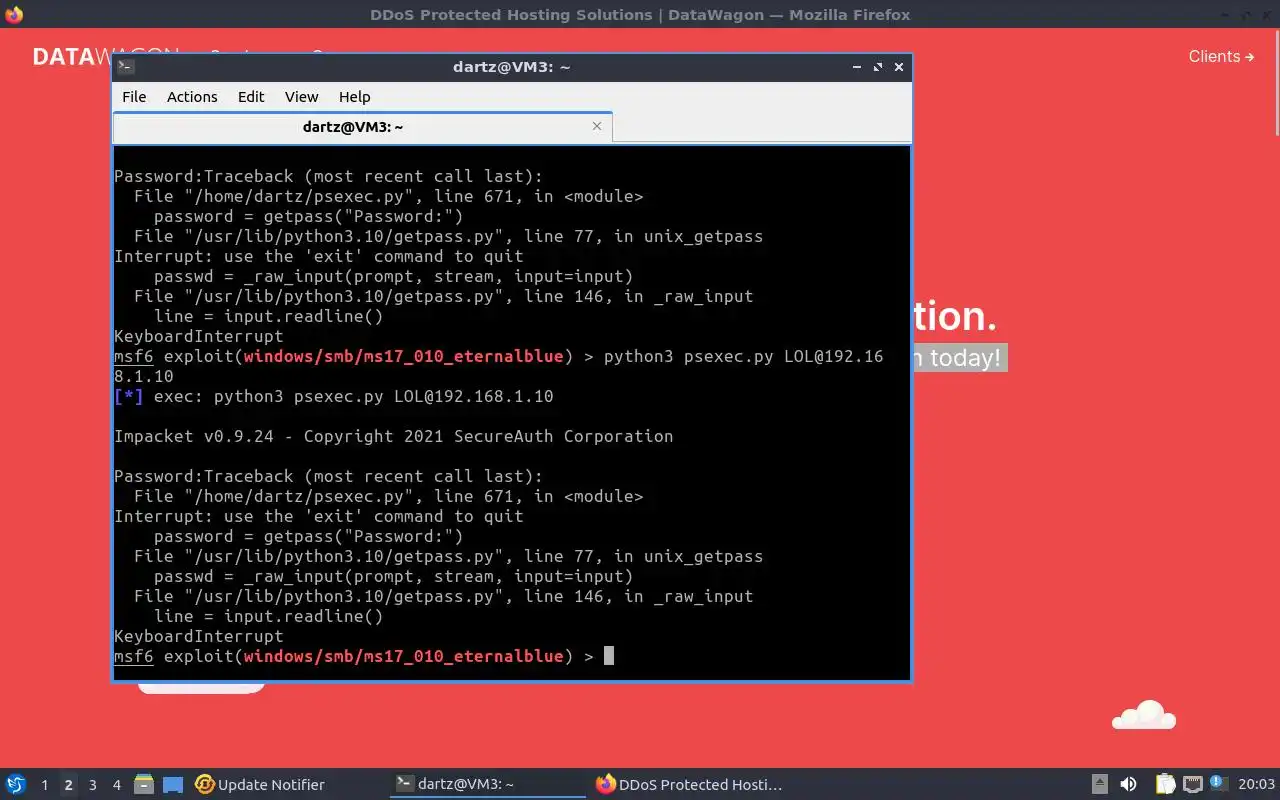
Task: Open the Lubuntu start menu bird icon
Action: 16,784
